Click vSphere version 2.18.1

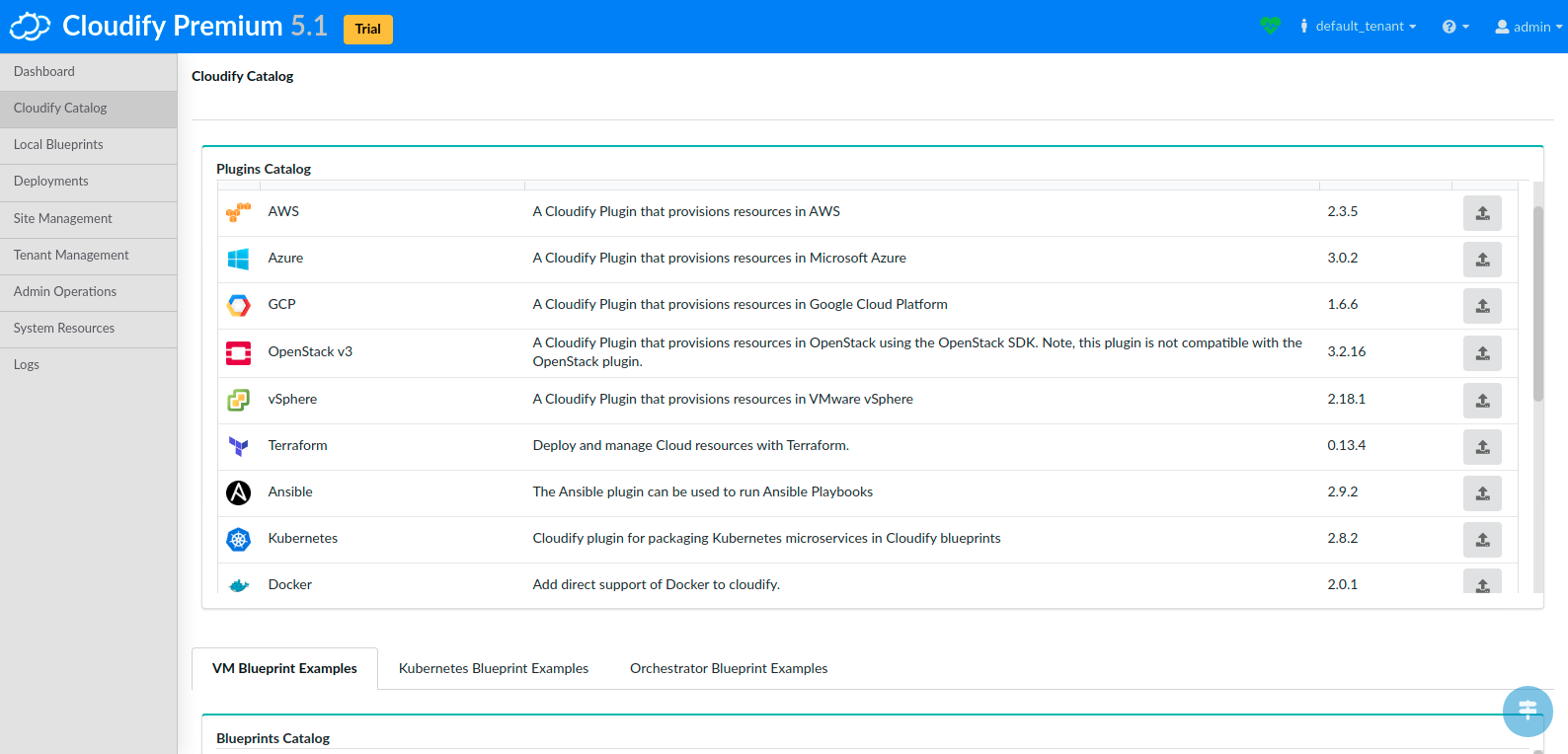pyautogui.click(x=1346, y=400)
